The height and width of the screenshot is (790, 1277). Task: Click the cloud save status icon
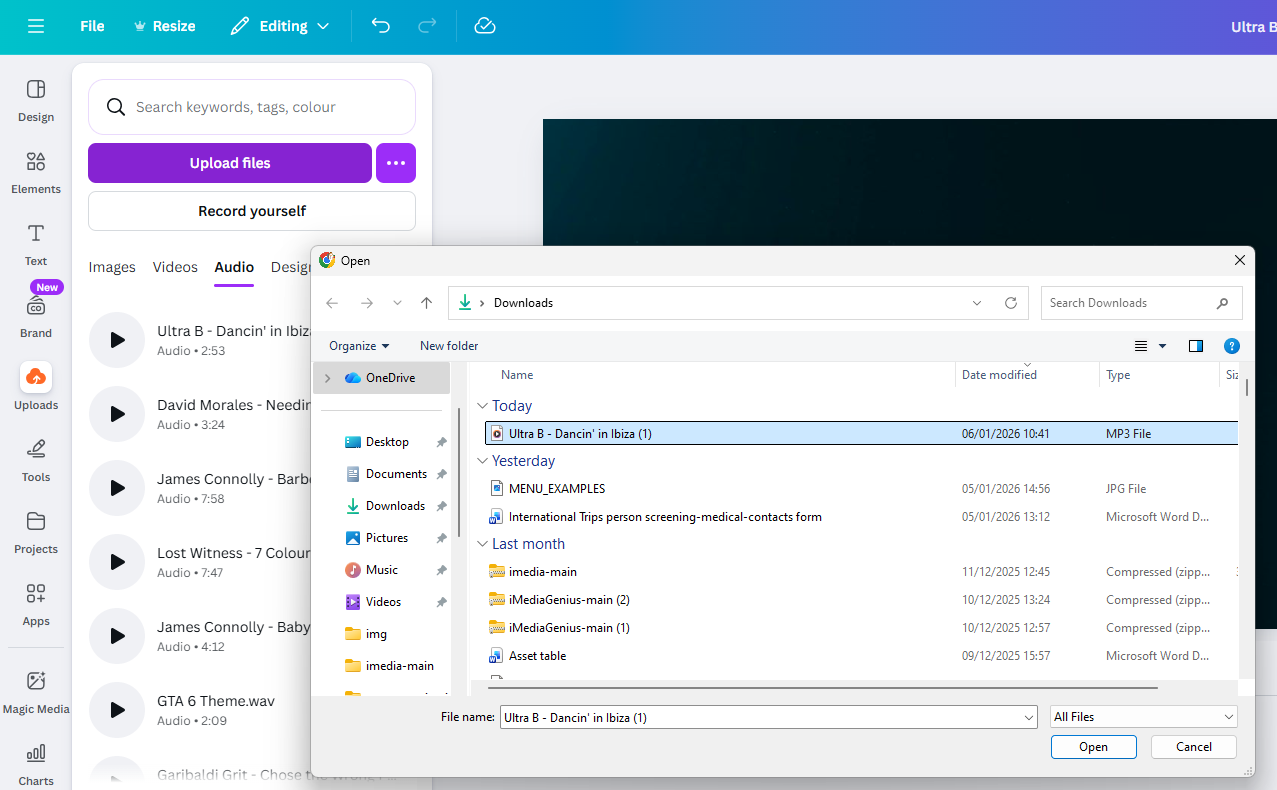[x=485, y=26]
